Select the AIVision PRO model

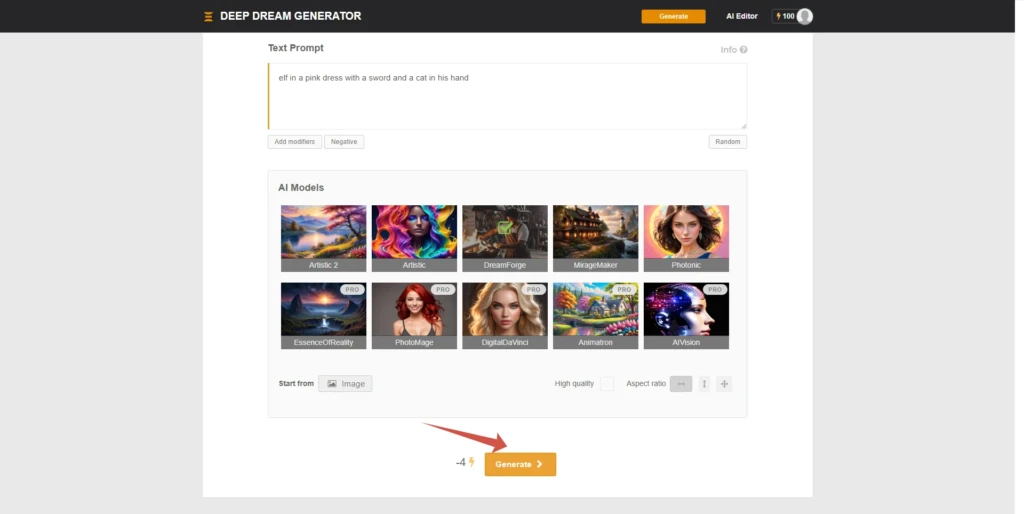point(686,315)
